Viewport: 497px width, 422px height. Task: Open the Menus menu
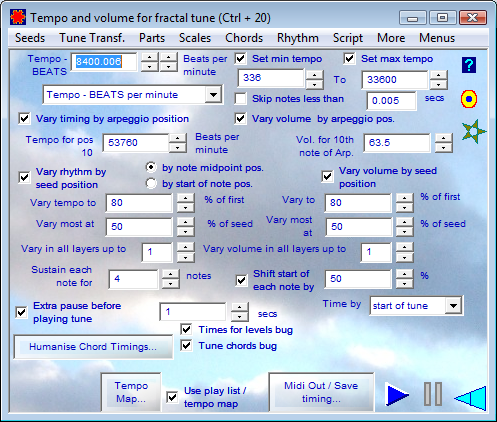click(x=437, y=38)
